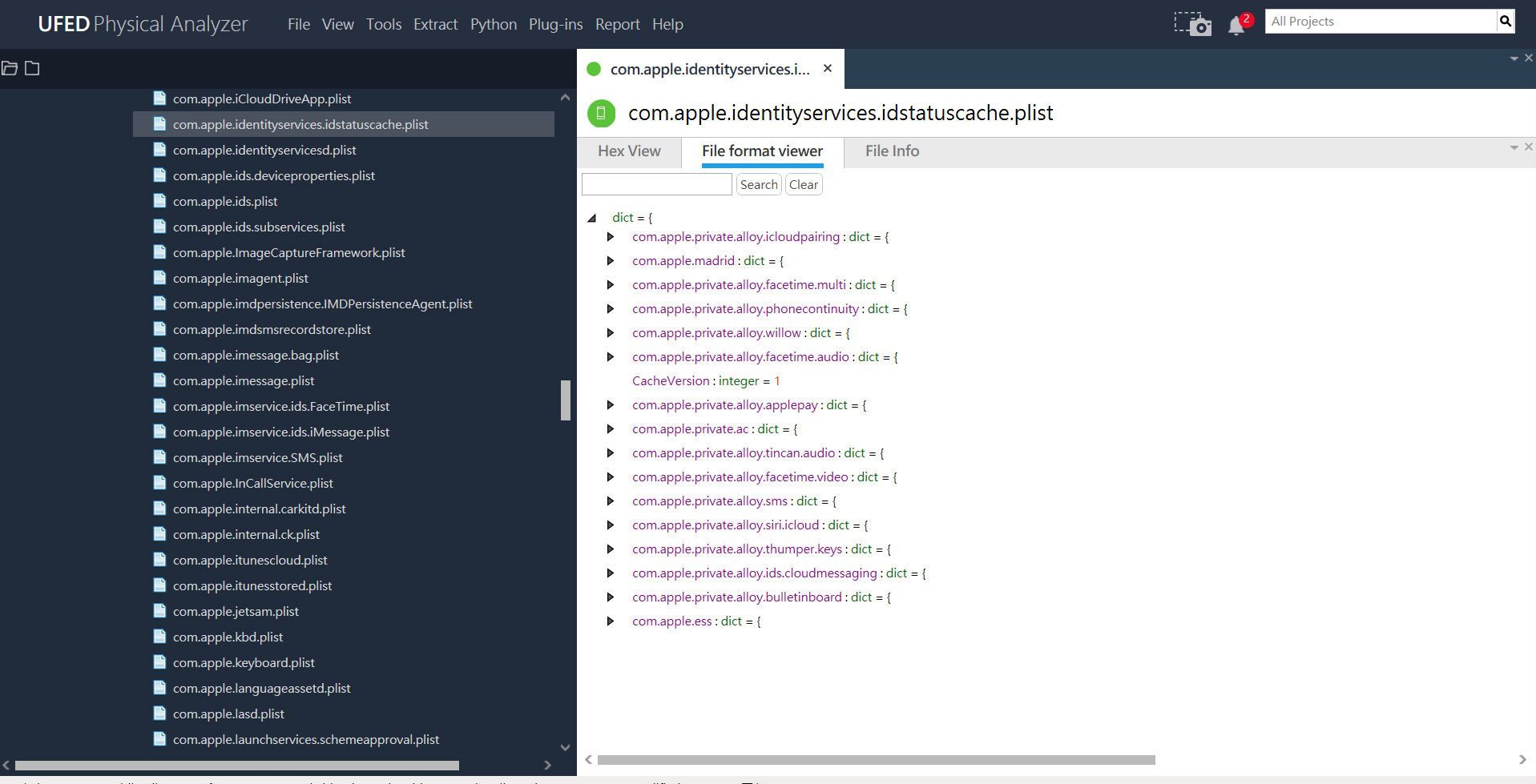Click the file tree horizontal scrollbar thumb
Viewport: 1536px width, 784px height.
pos(236,766)
